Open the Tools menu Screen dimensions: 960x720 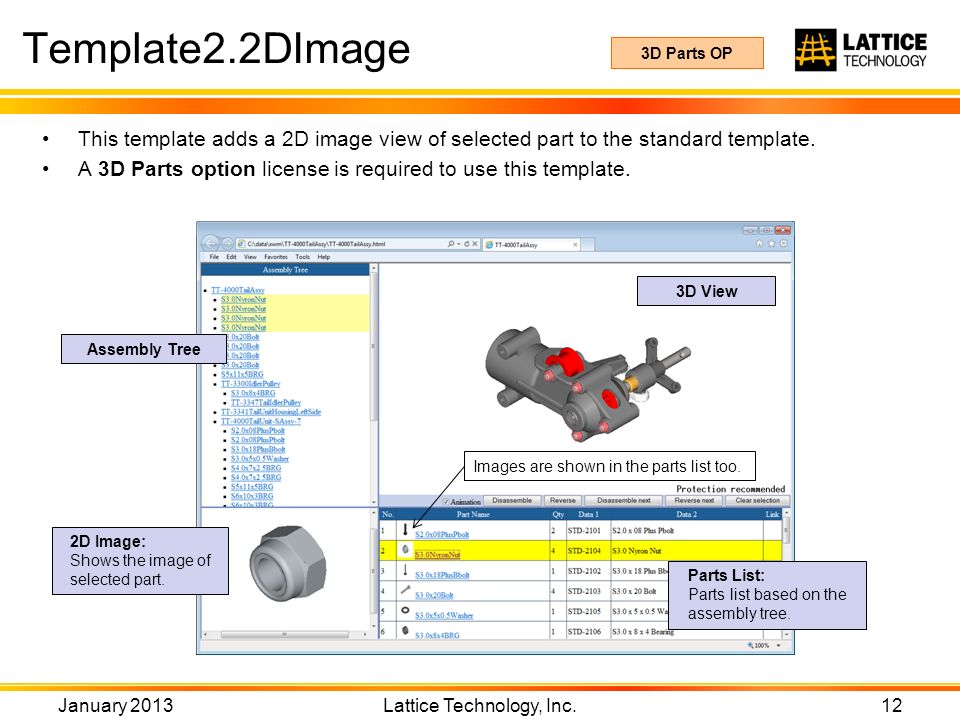click(302, 257)
